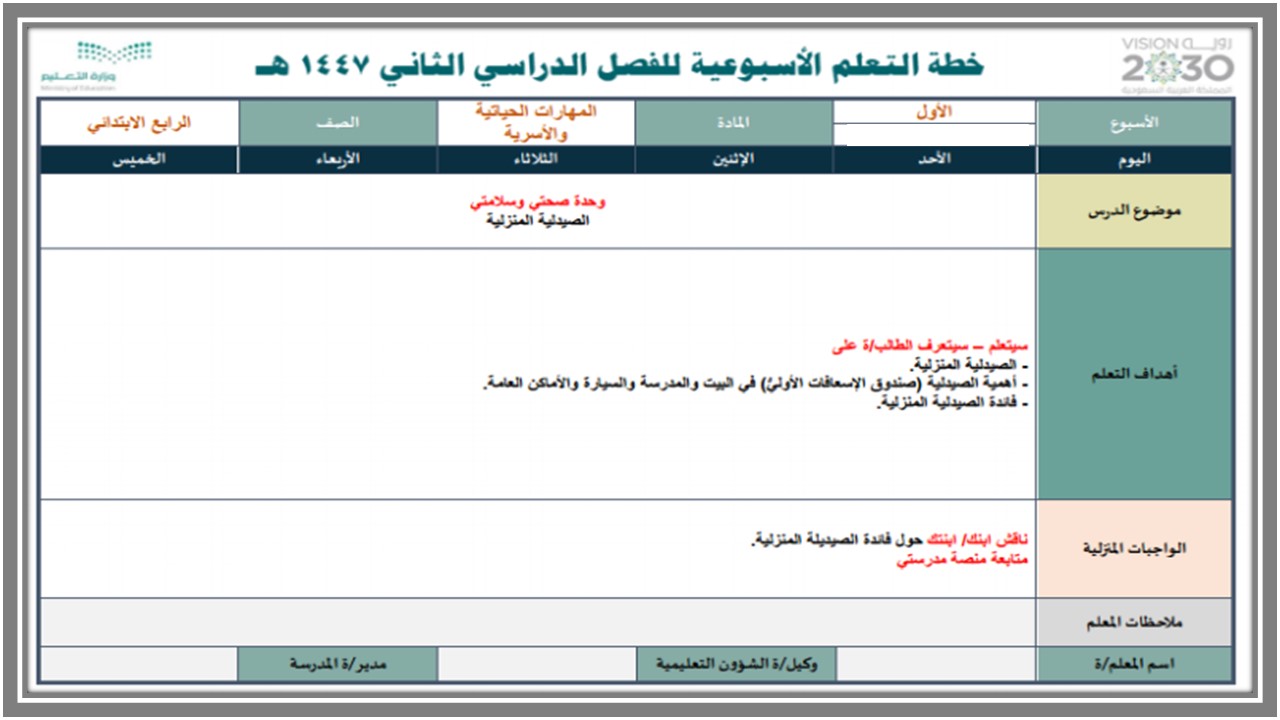
Task: Select the red unit title 'وحدة صحتي وسلامتي'
Action: pos(538,201)
